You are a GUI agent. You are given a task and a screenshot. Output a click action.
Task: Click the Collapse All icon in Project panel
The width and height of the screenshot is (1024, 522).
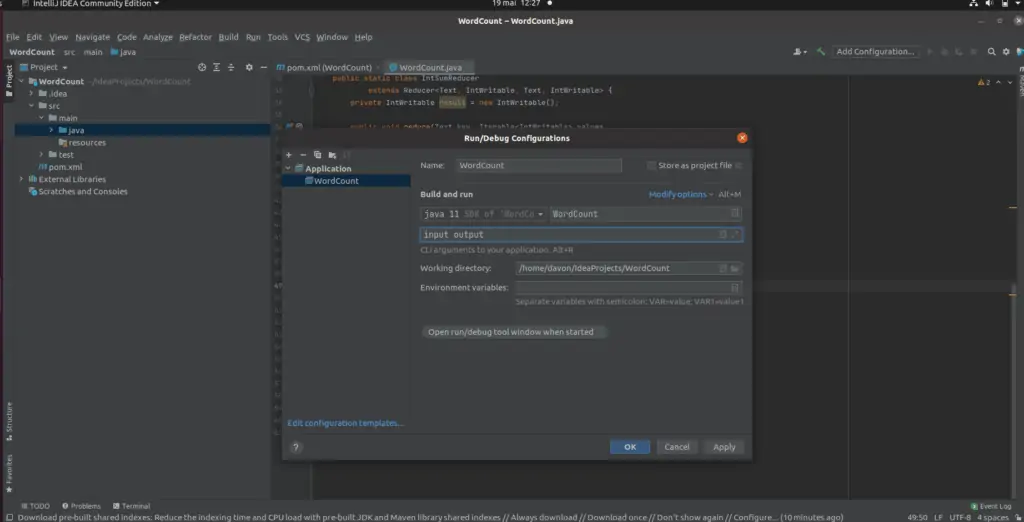coord(229,67)
